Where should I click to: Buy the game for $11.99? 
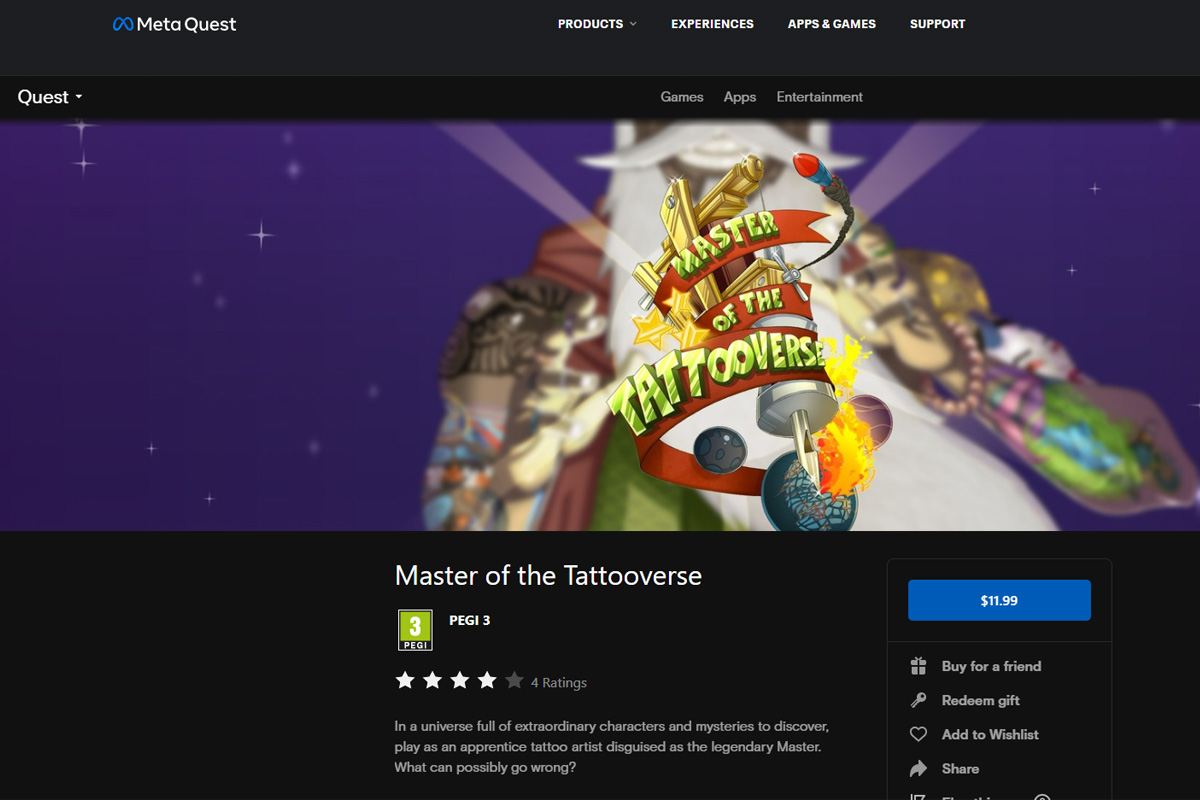(x=999, y=600)
